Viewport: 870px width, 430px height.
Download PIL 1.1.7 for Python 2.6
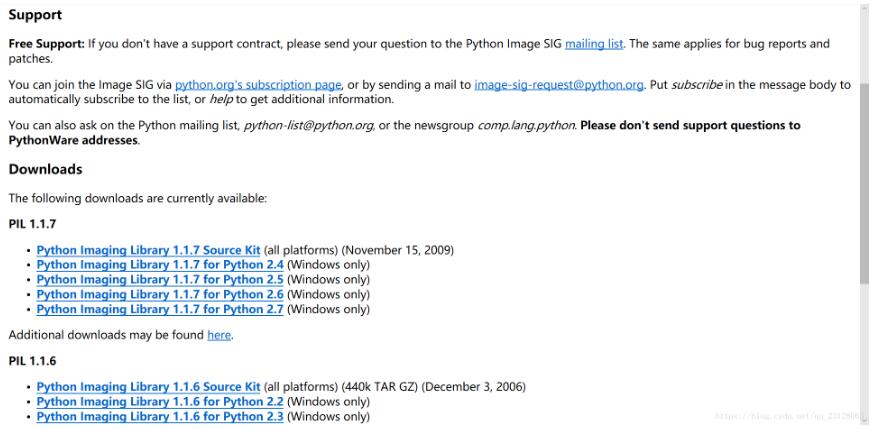(x=160, y=295)
